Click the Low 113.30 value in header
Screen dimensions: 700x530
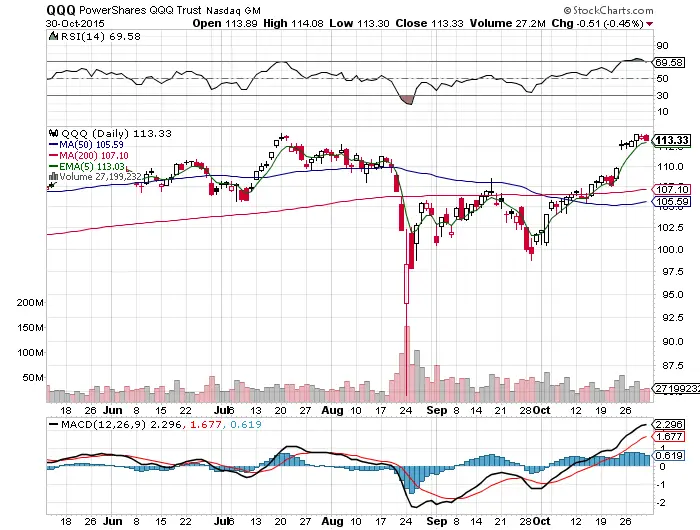pyautogui.click(x=359, y=23)
